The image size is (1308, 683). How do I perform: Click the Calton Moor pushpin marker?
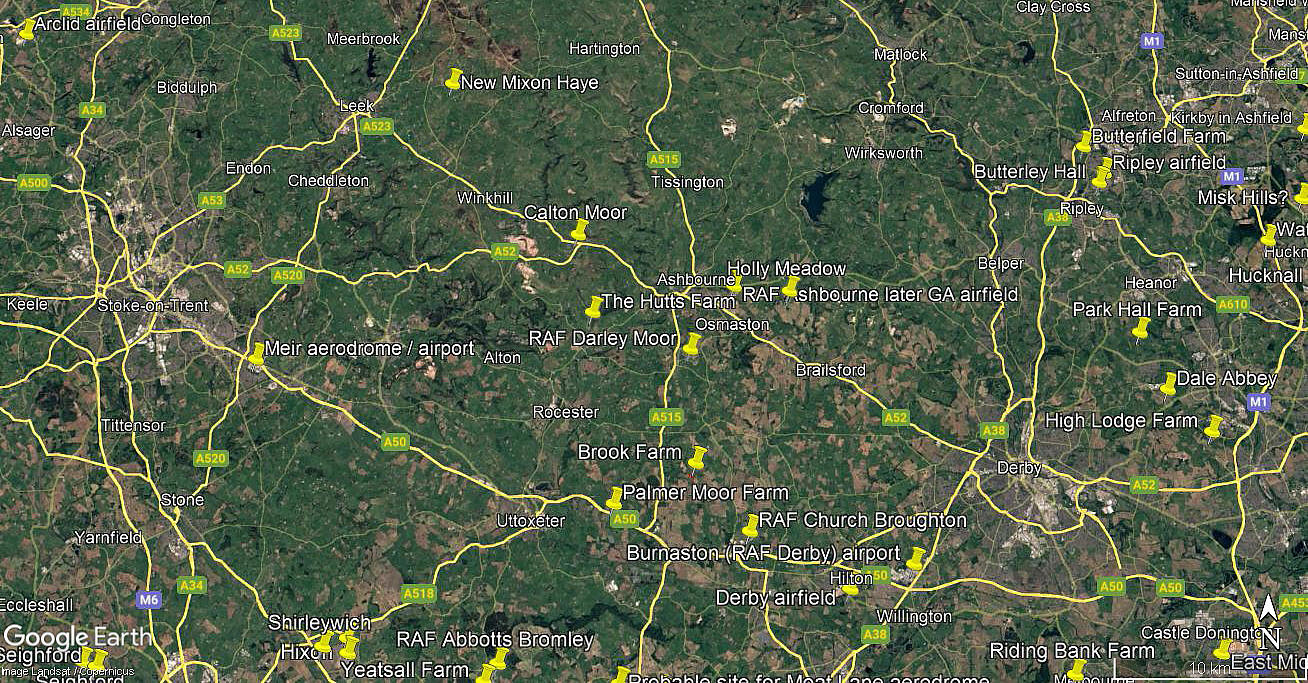[579, 229]
